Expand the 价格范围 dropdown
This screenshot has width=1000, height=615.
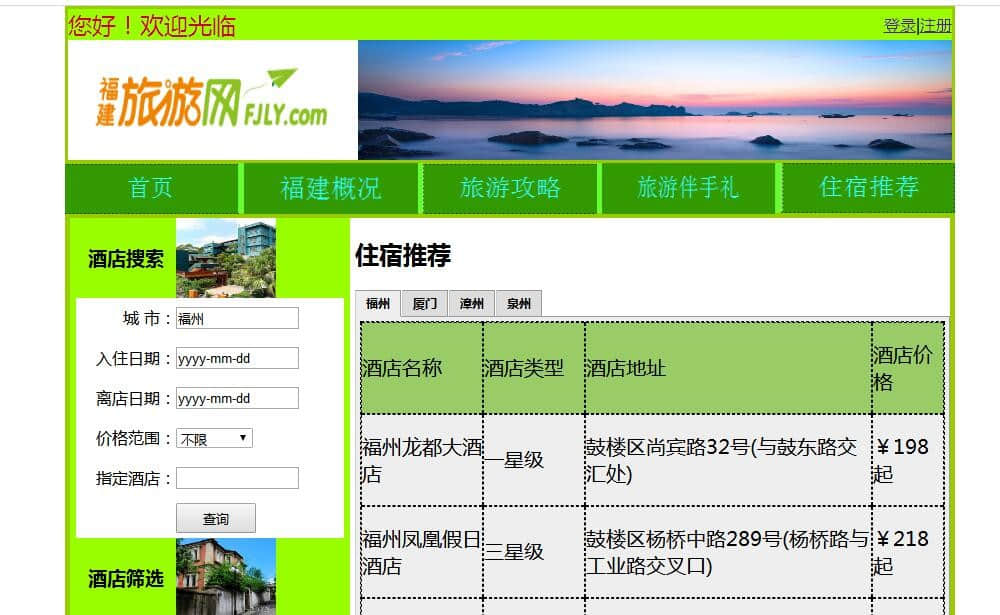214,438
